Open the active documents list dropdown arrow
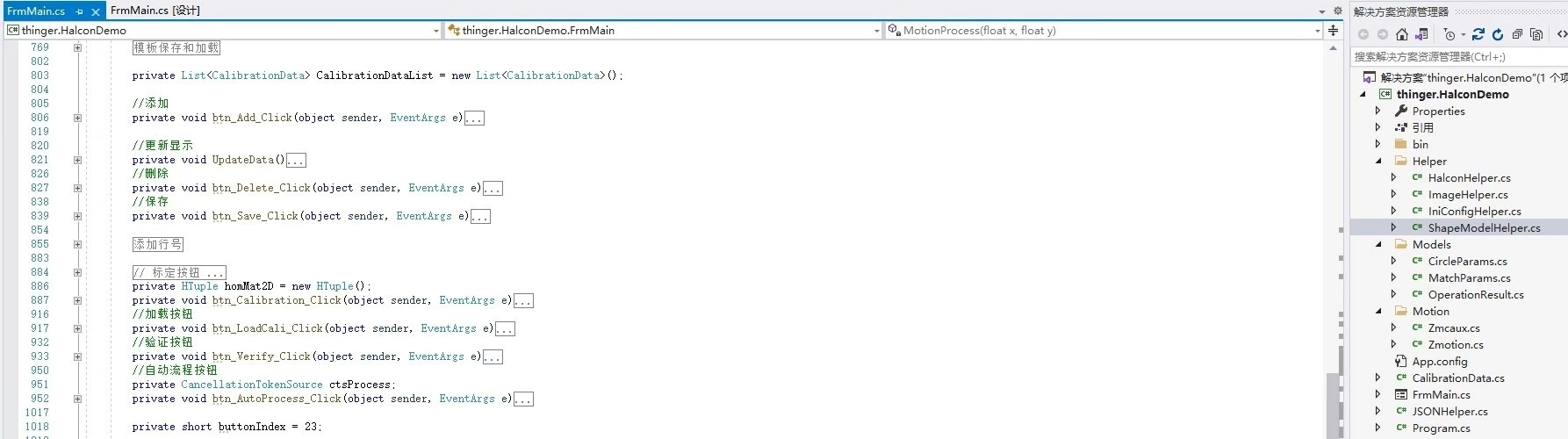The width and height of the screenshot is (1568, 439). pyautogui.click(x=1322, y=11)
